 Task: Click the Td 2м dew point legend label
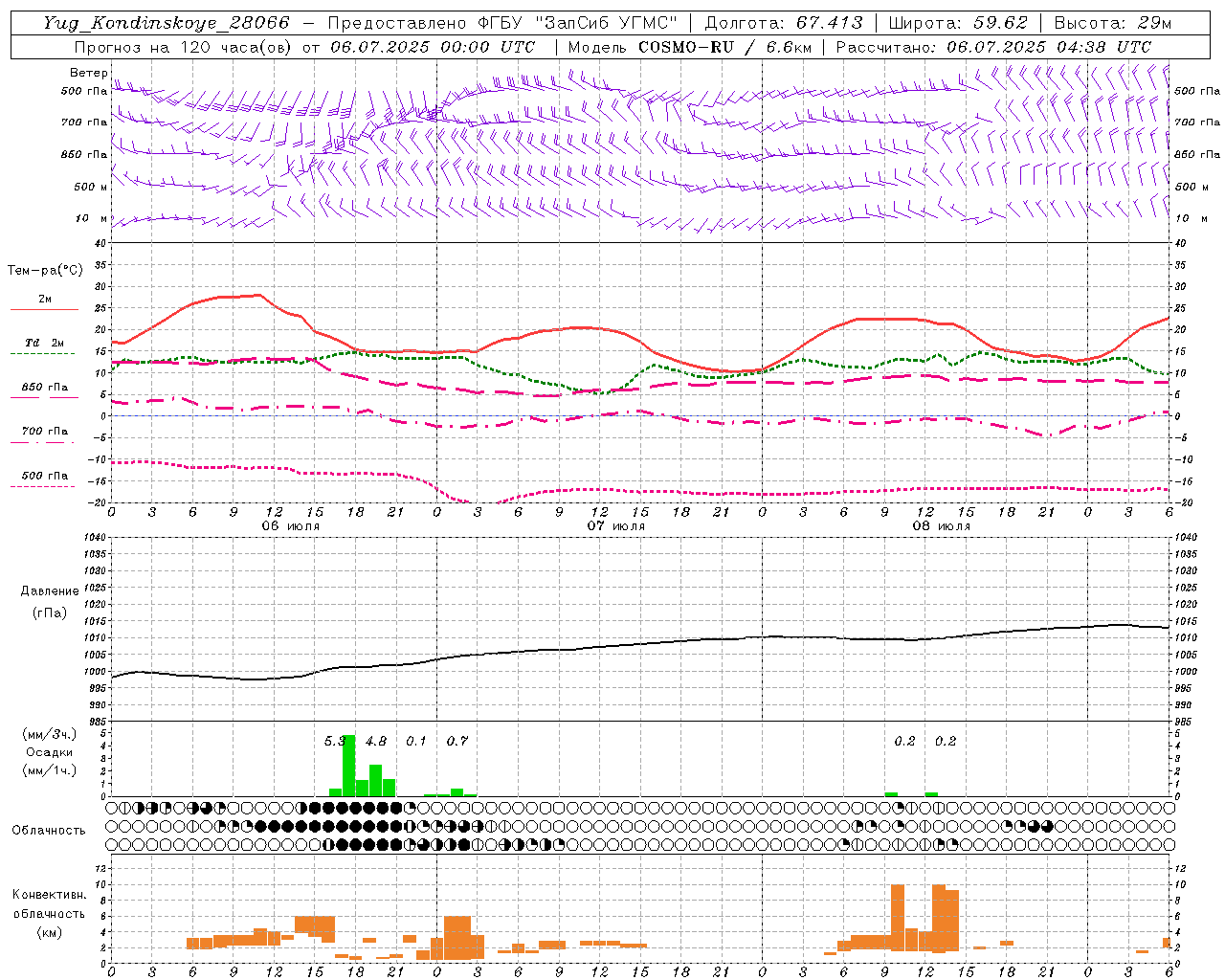pyautogui.click(x=44, y=343)
